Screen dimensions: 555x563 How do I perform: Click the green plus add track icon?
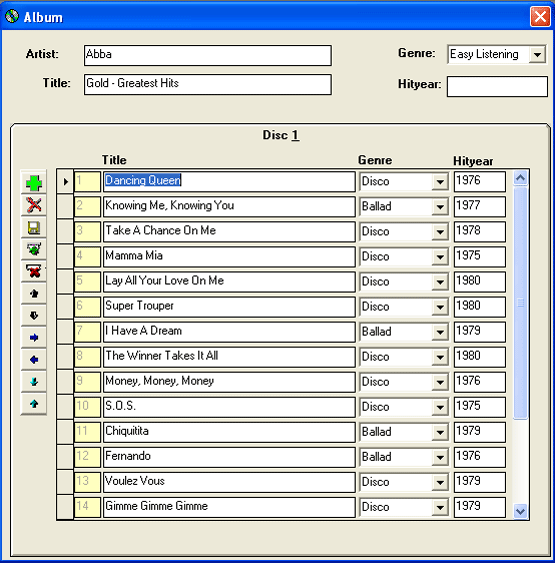(34, 183)
